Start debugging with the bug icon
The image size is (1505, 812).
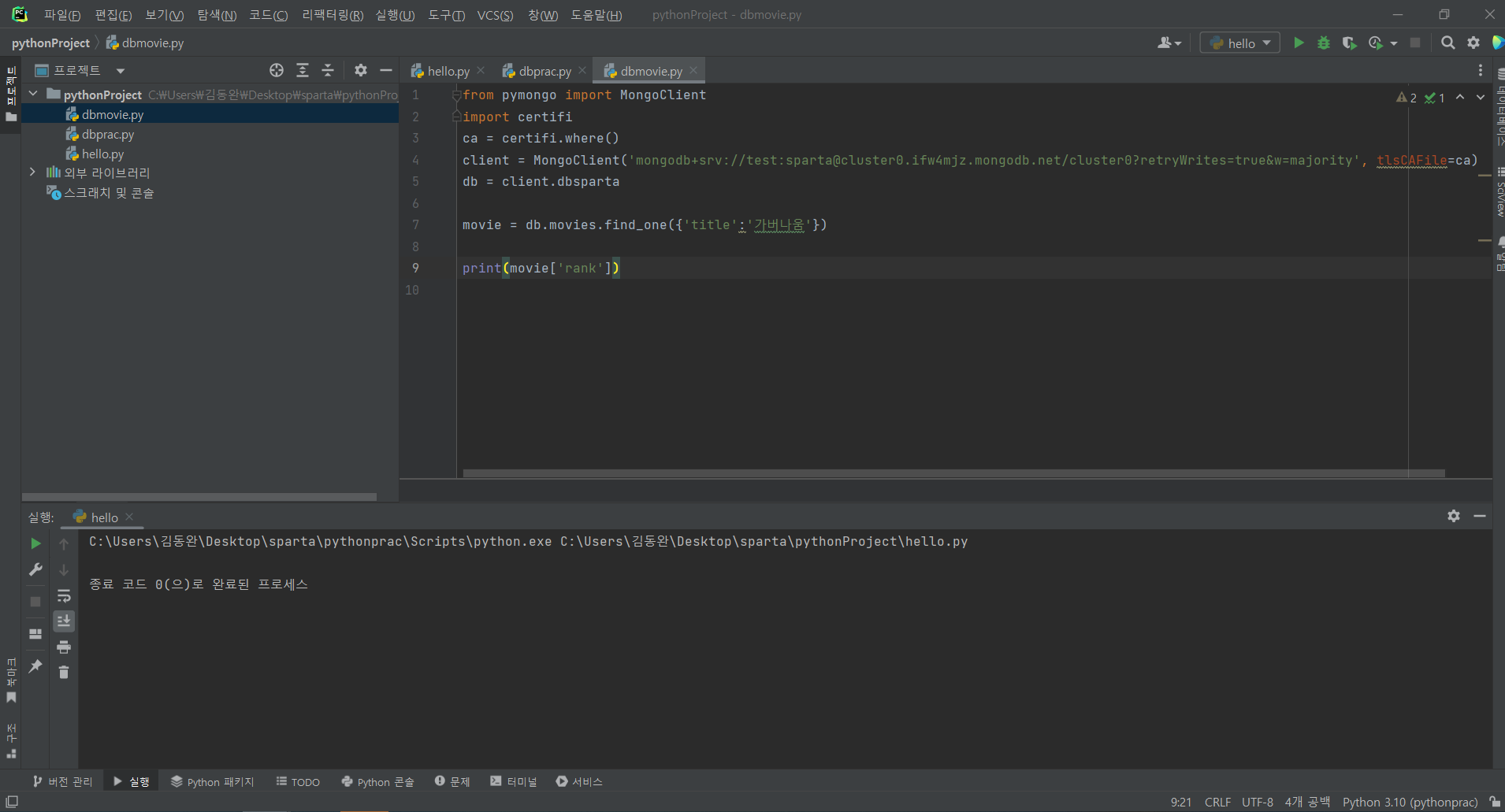pos(1324,43)
